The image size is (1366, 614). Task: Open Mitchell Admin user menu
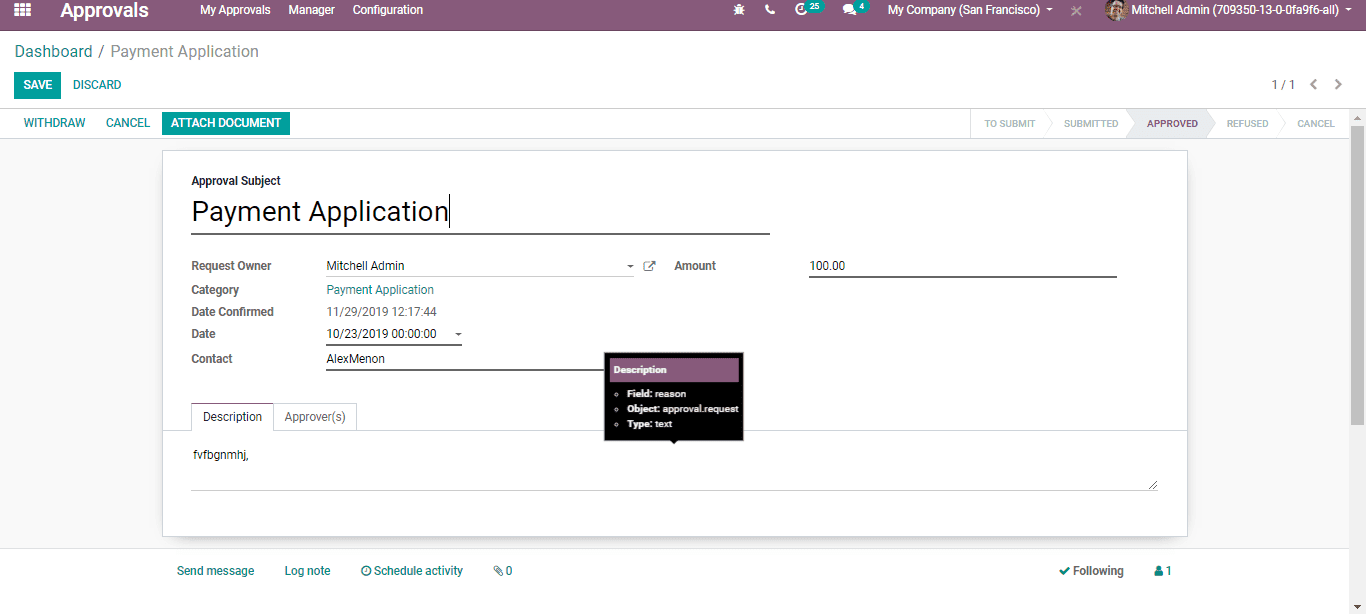[x=1241, y=10]
